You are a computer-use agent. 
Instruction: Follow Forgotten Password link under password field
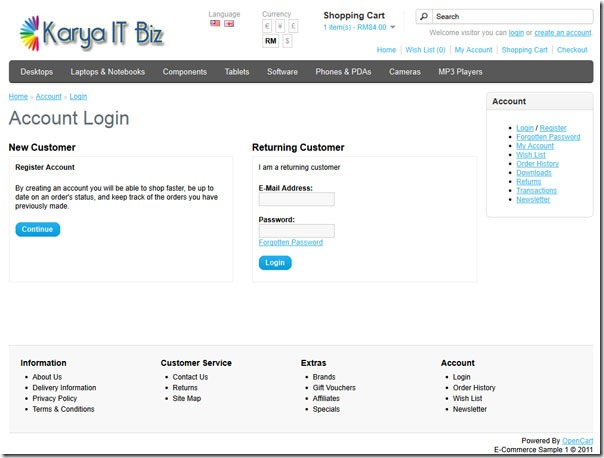[x=291, y=242]
